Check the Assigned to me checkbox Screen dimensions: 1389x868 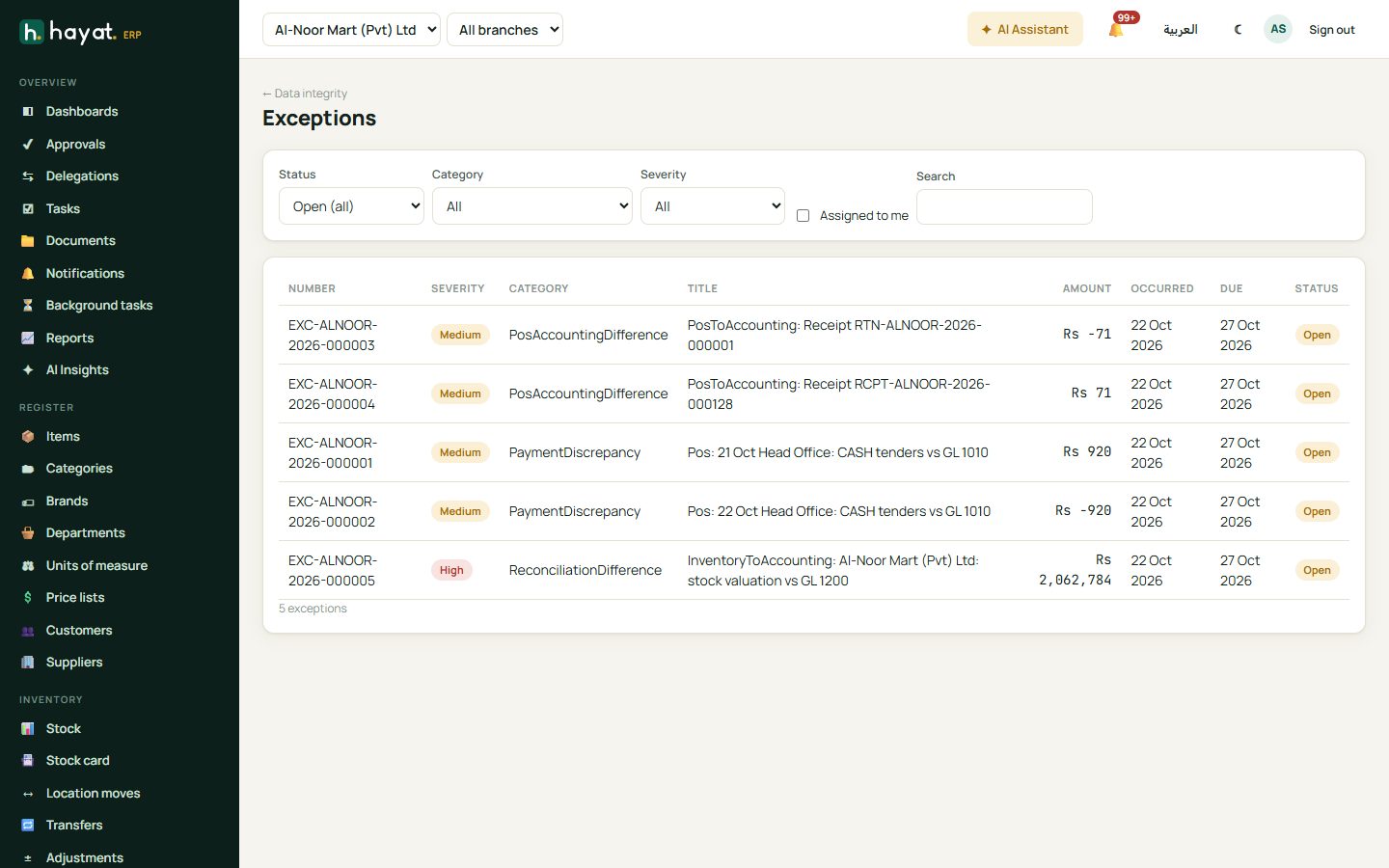tap(803, 216)
